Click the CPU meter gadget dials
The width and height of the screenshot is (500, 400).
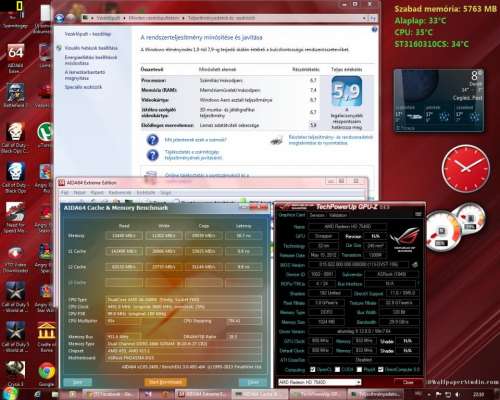pyautogui.click(x=455, y=227)
